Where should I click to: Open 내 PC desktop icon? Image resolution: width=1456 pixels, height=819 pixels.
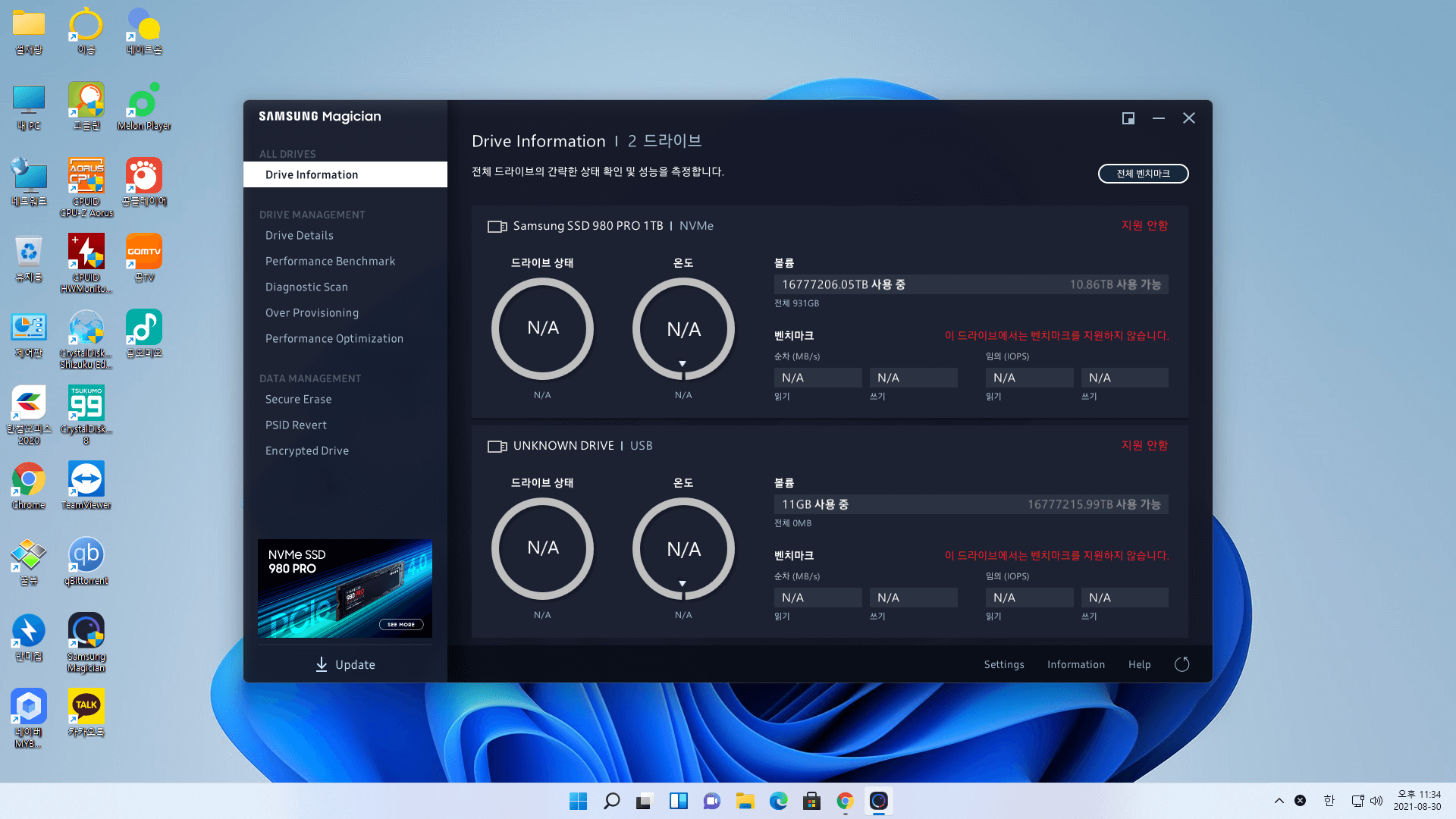pyautogui.click(x=29, y=106)
